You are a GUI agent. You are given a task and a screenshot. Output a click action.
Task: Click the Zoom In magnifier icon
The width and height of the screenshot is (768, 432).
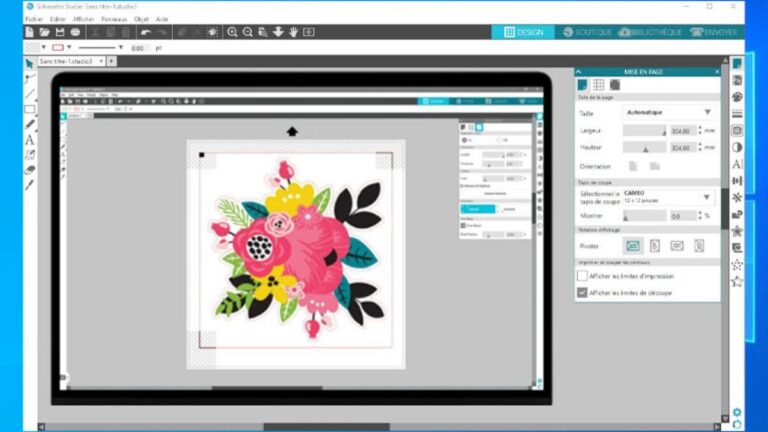[x=232, y=32]
